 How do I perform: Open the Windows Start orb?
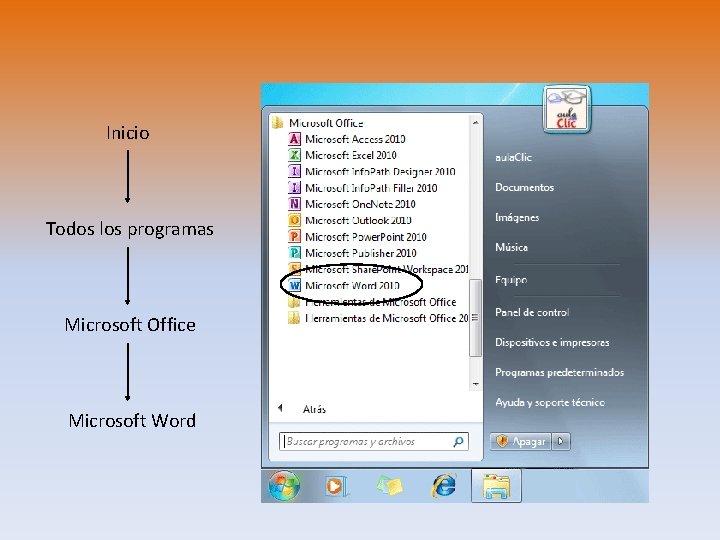click(x=284, y=485)
